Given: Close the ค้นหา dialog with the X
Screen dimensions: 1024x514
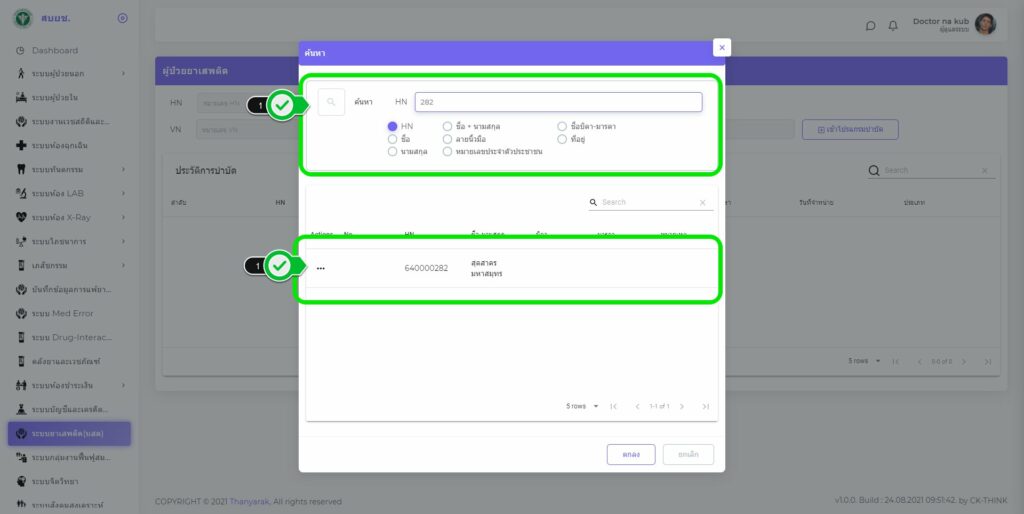Looking at the screenshot, I should click(722, 47).
